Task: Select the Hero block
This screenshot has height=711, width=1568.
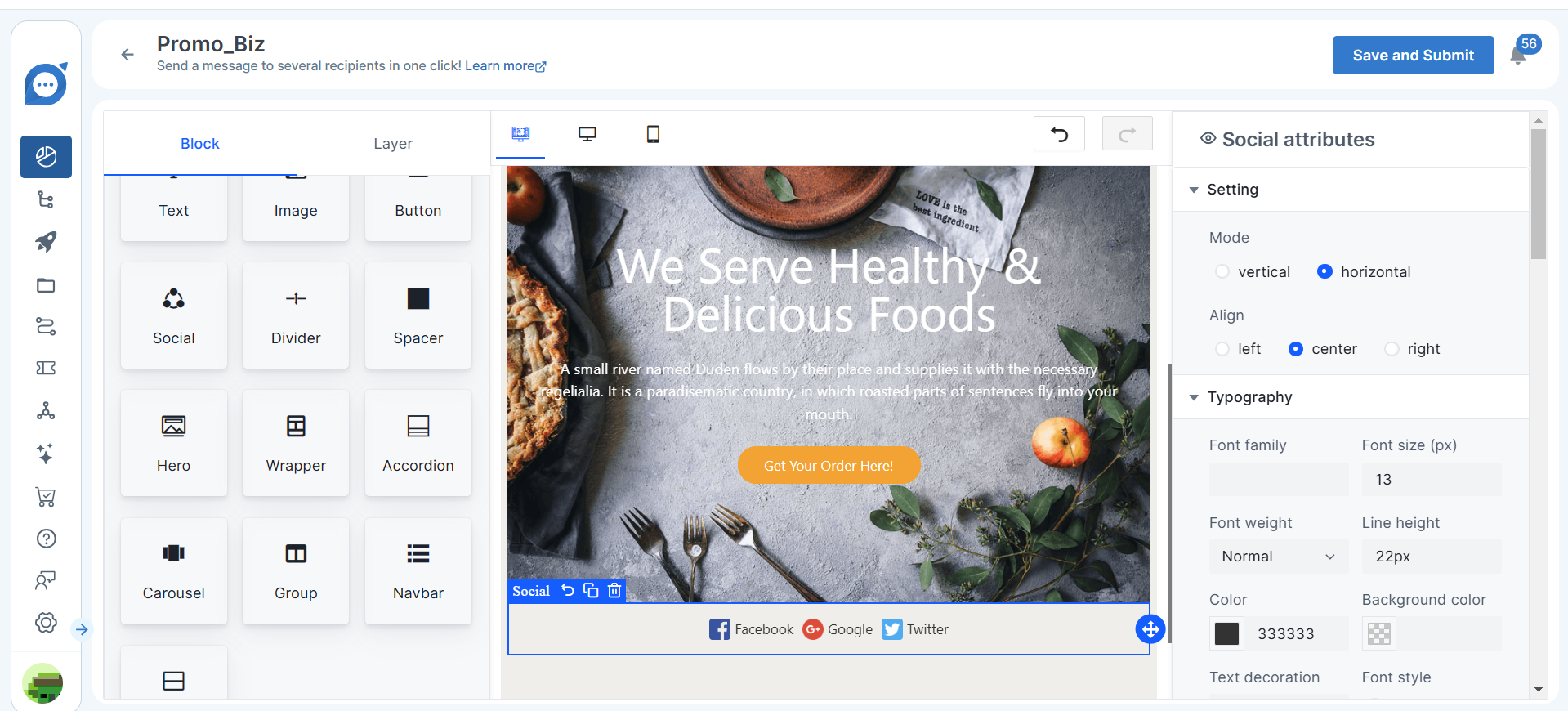Action: pos(174,443)
